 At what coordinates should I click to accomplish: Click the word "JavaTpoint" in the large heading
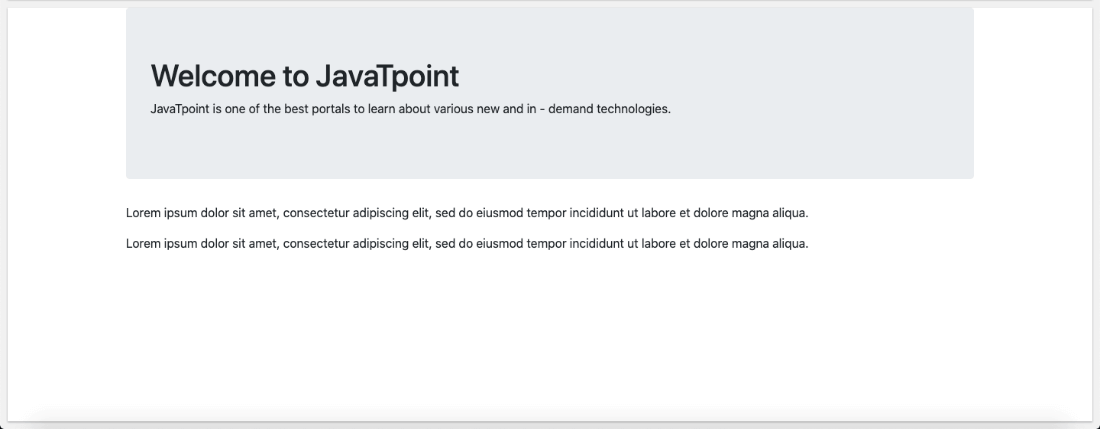coord(387,76)
